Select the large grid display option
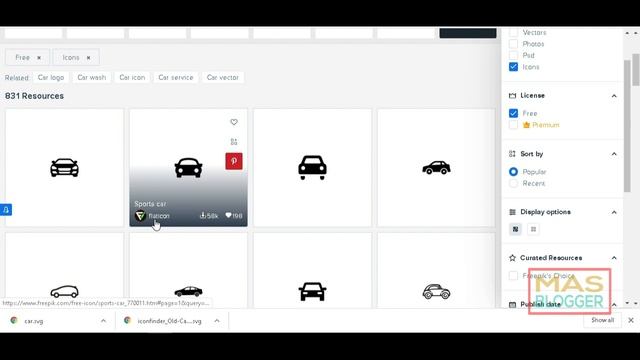The height and width of the screenshot is (360, 640). pyautogui.click(x=516, y=229)
